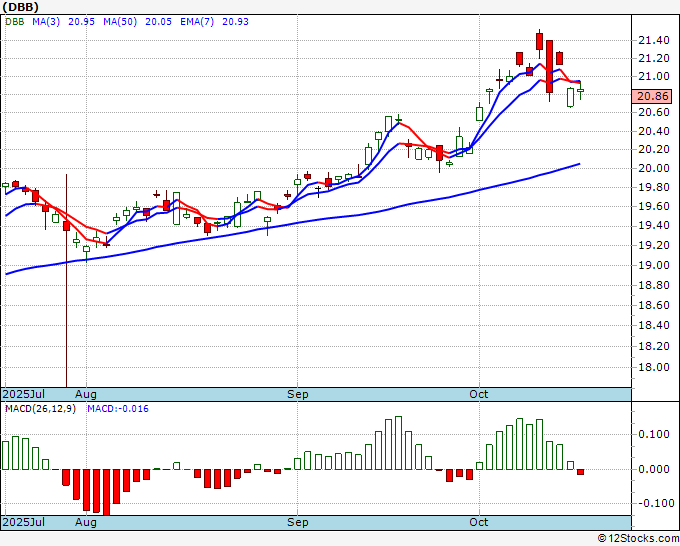Click the 18.60 price axis label
The image size is (680, 546).
point(654,305)
